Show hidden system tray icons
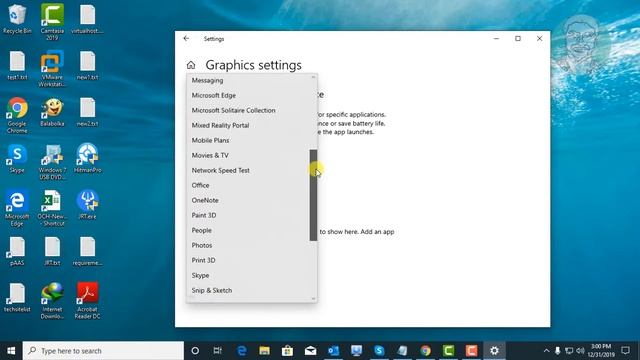This screenshot has width=640, height=360. pos(546,351)
